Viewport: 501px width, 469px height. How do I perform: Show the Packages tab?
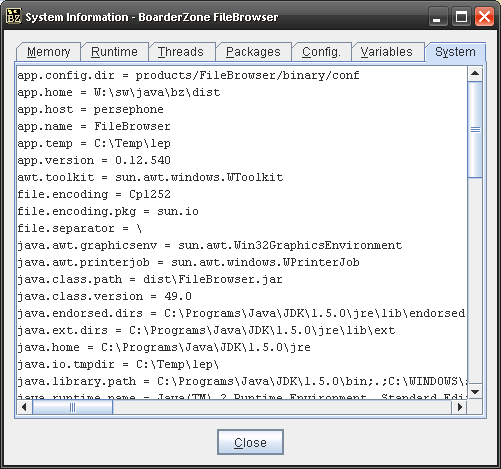[253, 52]
